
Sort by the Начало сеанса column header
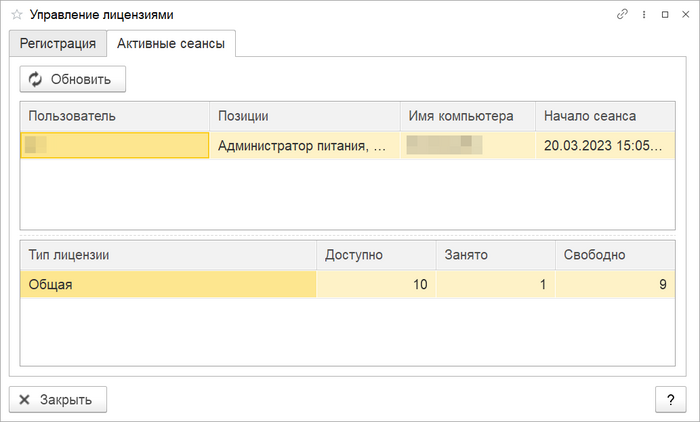(605, 116)
